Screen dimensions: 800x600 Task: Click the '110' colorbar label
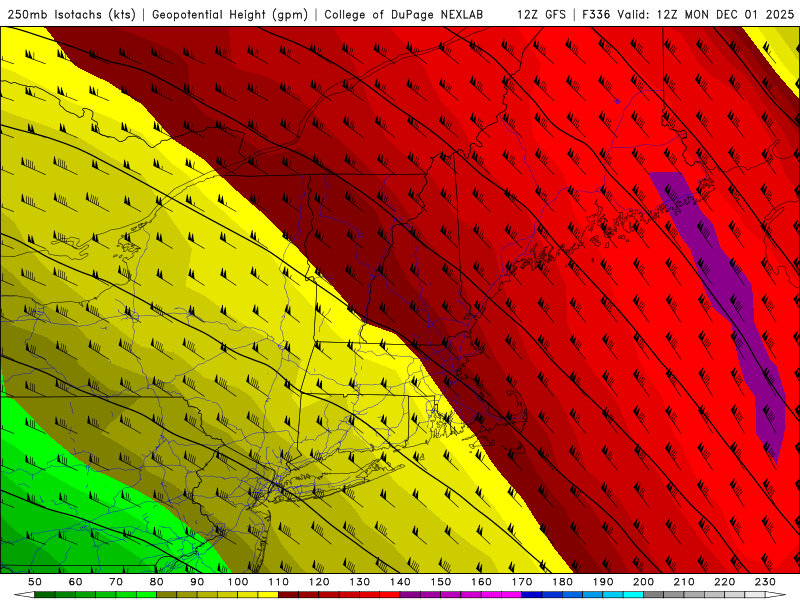[278, 582]
